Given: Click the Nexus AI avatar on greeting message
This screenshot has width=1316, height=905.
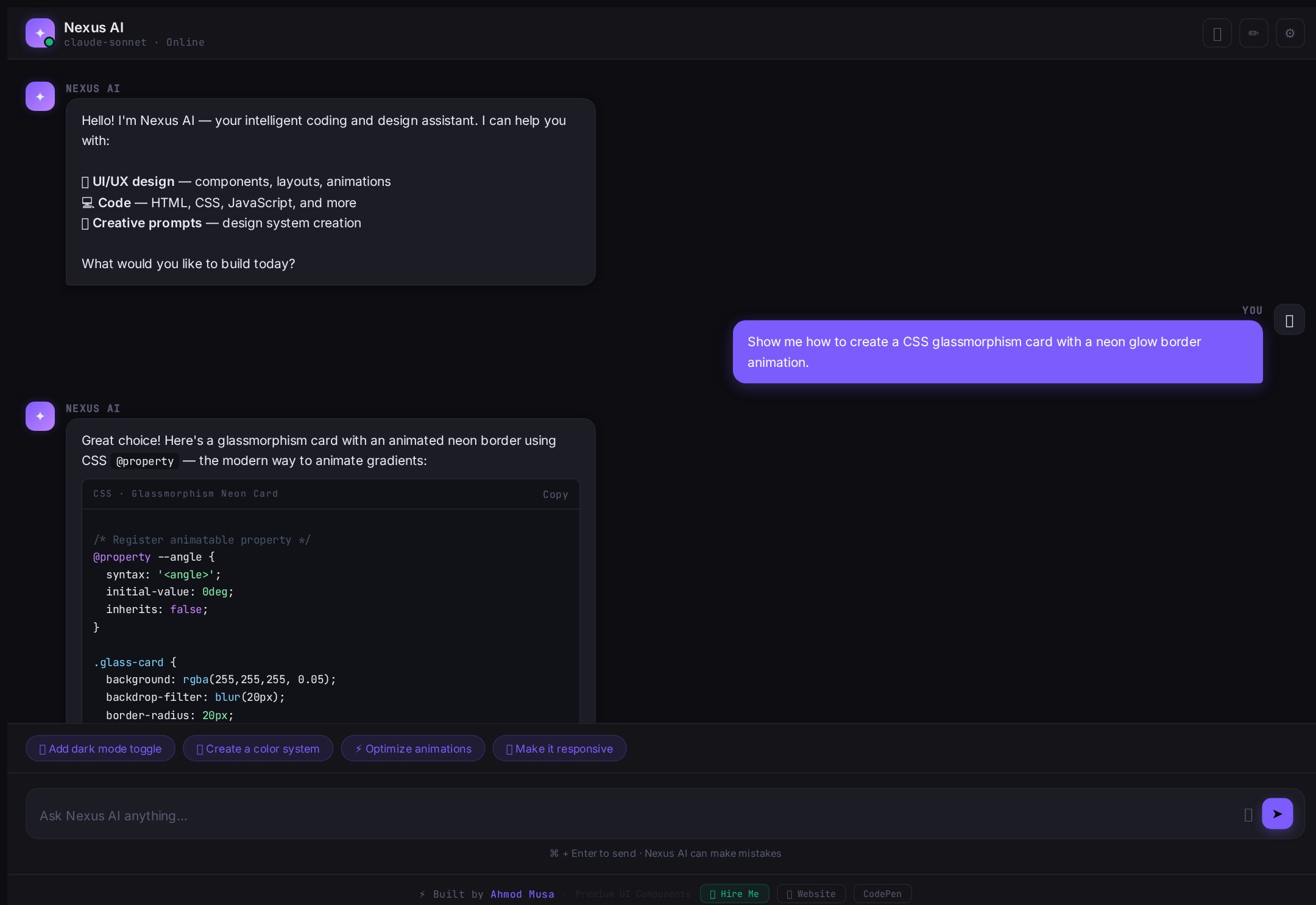Looking at the screenshot, I should (40, 96).
